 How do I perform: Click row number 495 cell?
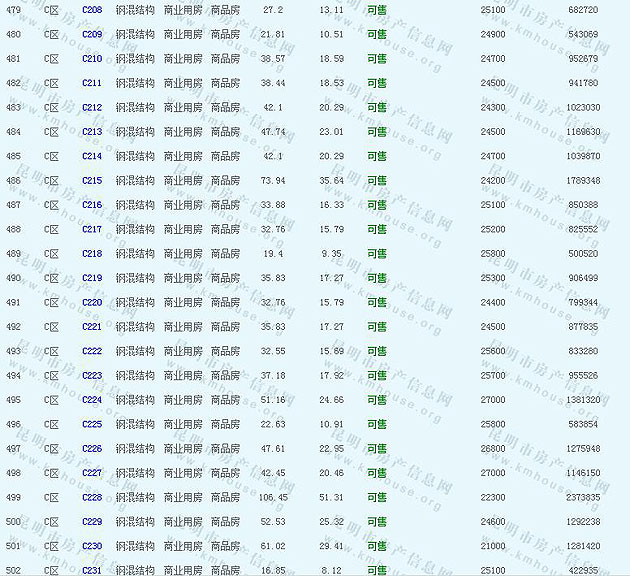coord(13,400)
